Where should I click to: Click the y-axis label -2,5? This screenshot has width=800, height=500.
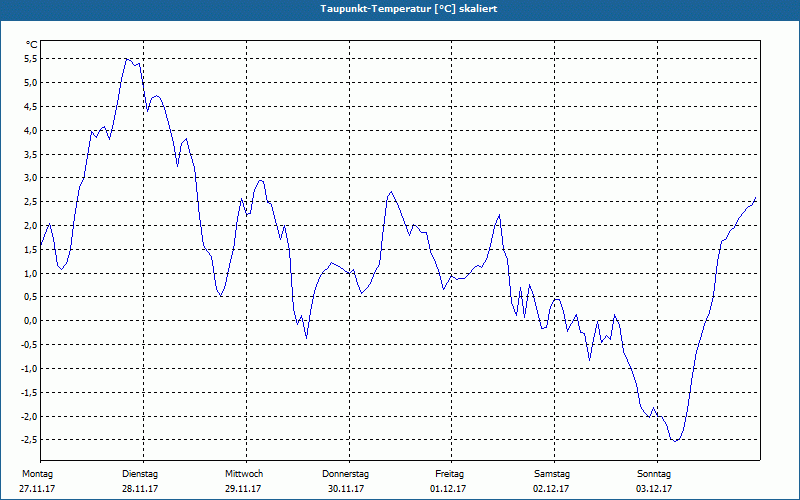coord(29,440)
